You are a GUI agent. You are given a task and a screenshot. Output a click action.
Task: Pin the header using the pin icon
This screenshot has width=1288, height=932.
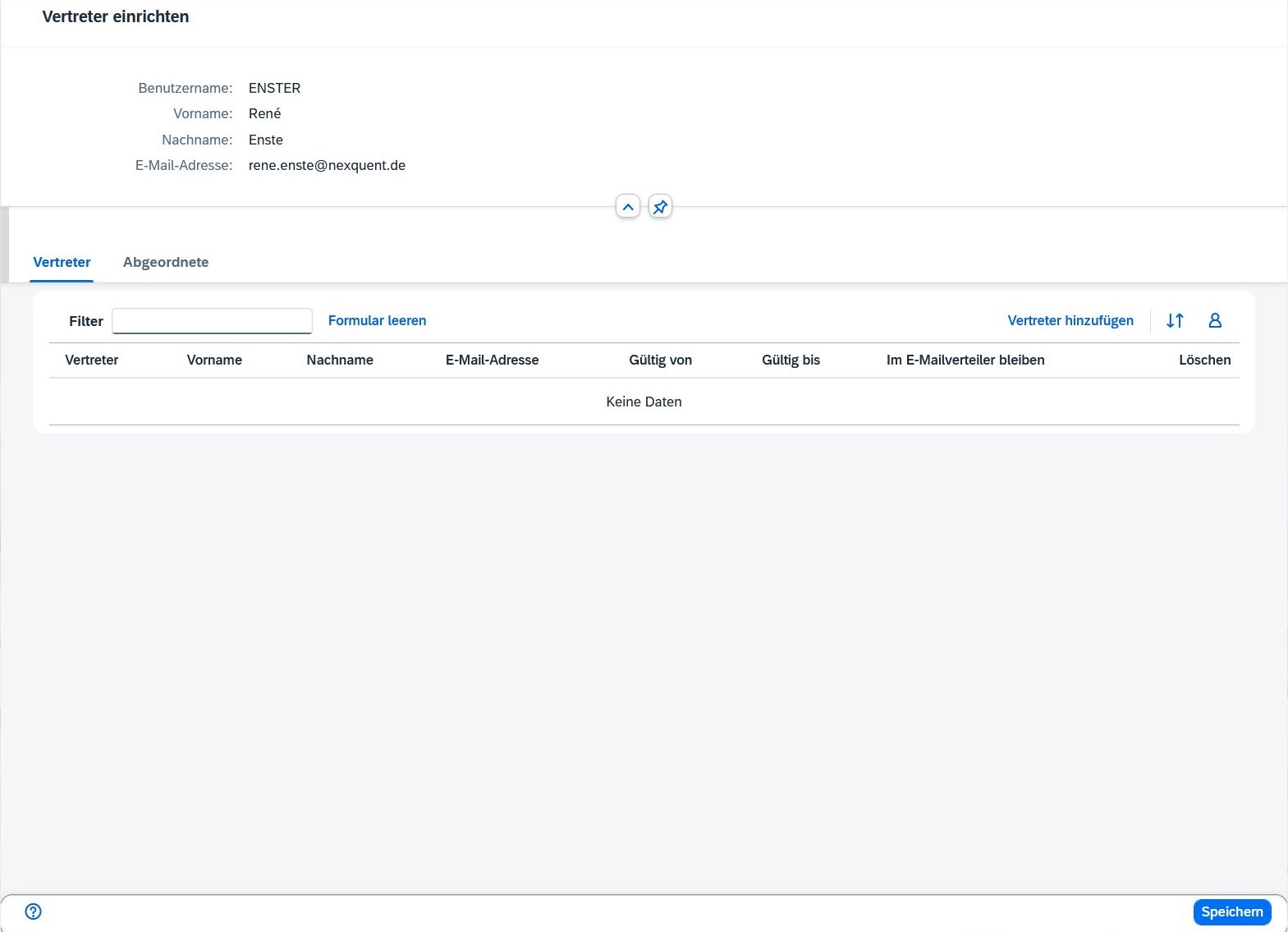tap(660, 207)
